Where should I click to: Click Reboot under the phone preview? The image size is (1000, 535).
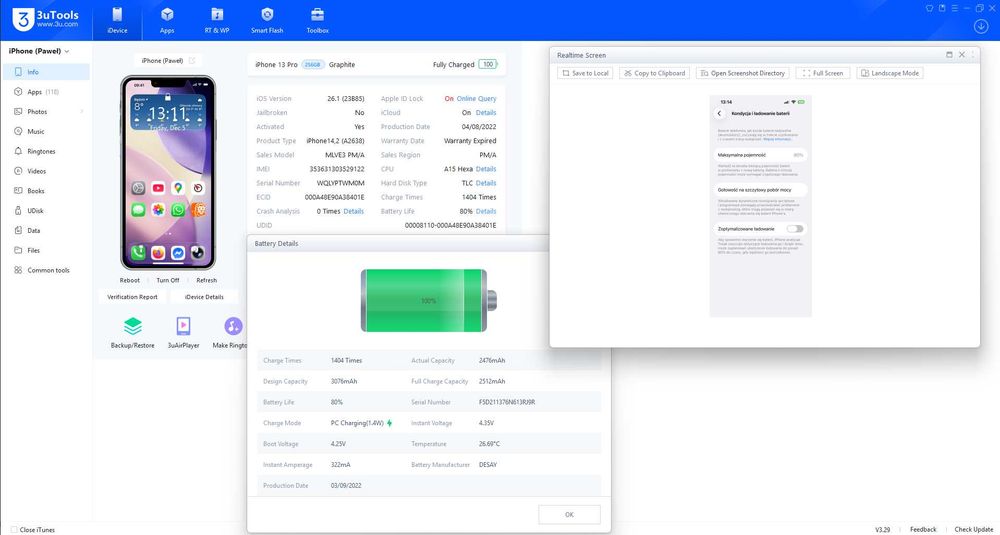130,280
